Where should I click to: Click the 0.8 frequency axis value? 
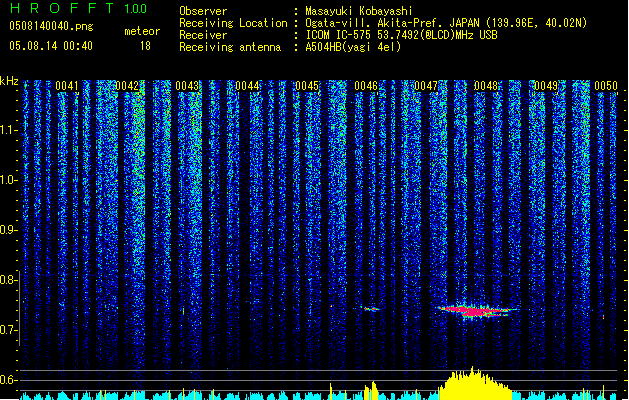coord(8,280)
